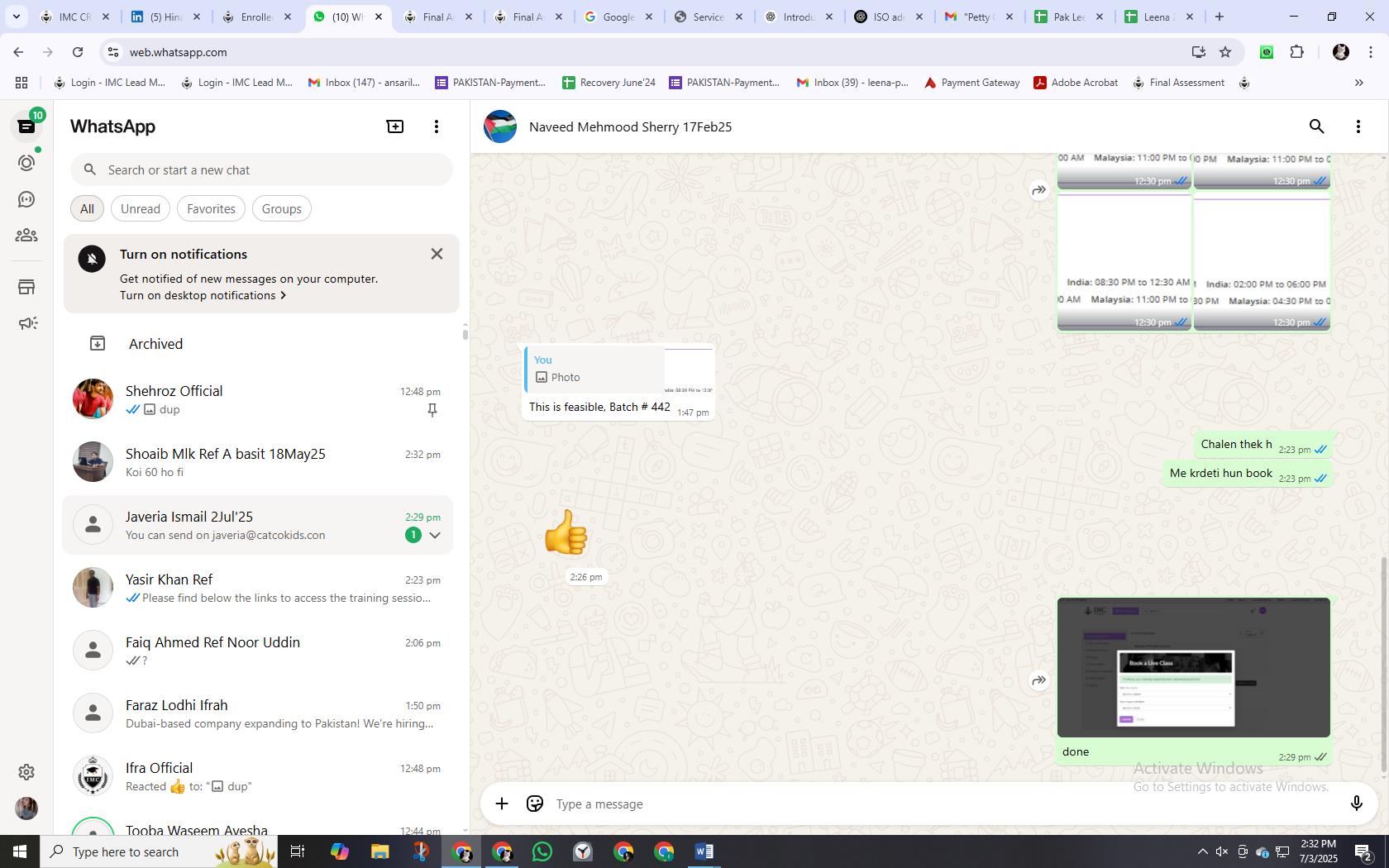Image resolution: width=1389 pixels, height=868 pixels.
Task: Open the chat list menu three dots
Action: pyautogui.click(x=437, y=126)
